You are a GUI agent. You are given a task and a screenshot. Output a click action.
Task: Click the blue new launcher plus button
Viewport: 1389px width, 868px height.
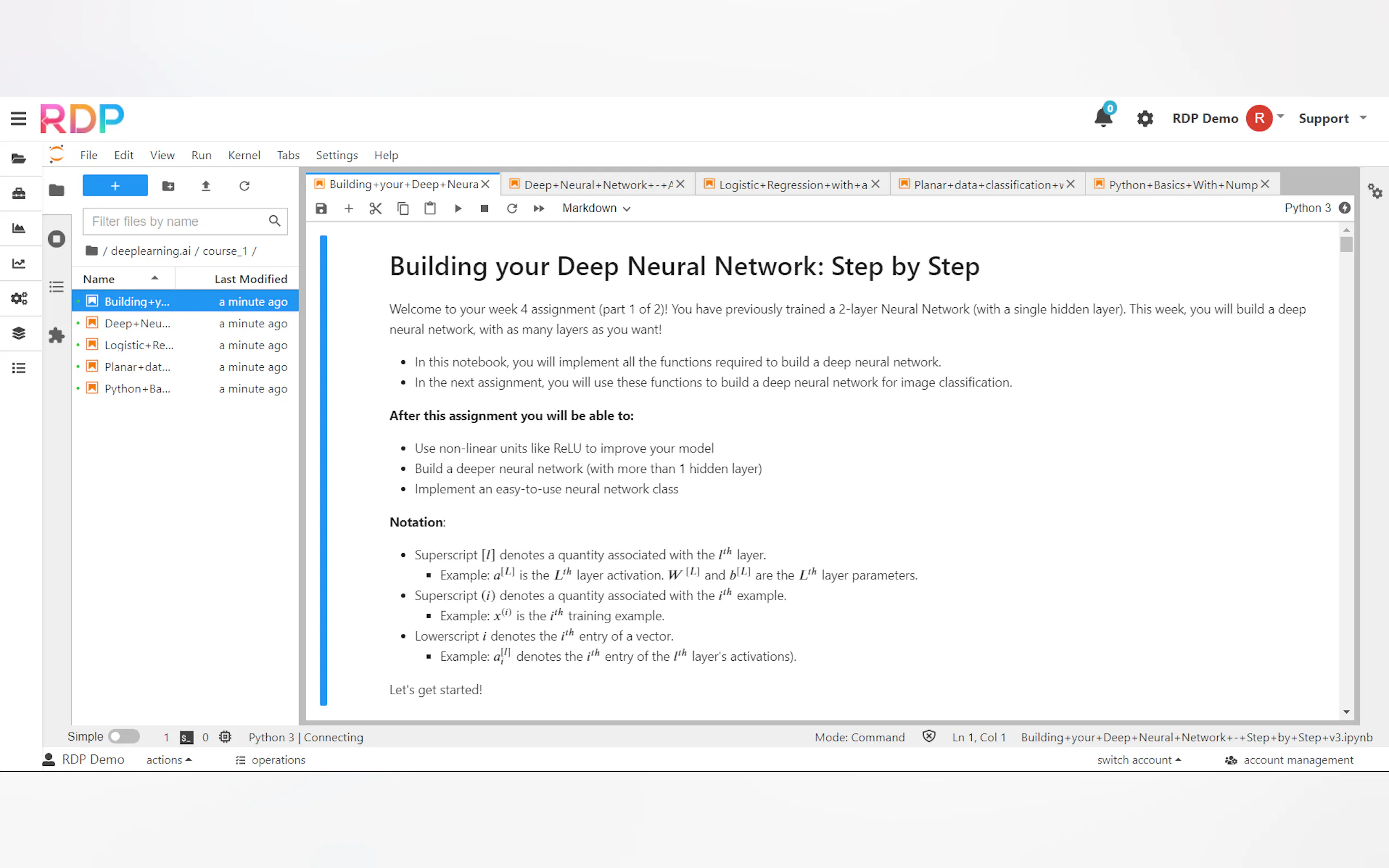(x=115, y=186)
